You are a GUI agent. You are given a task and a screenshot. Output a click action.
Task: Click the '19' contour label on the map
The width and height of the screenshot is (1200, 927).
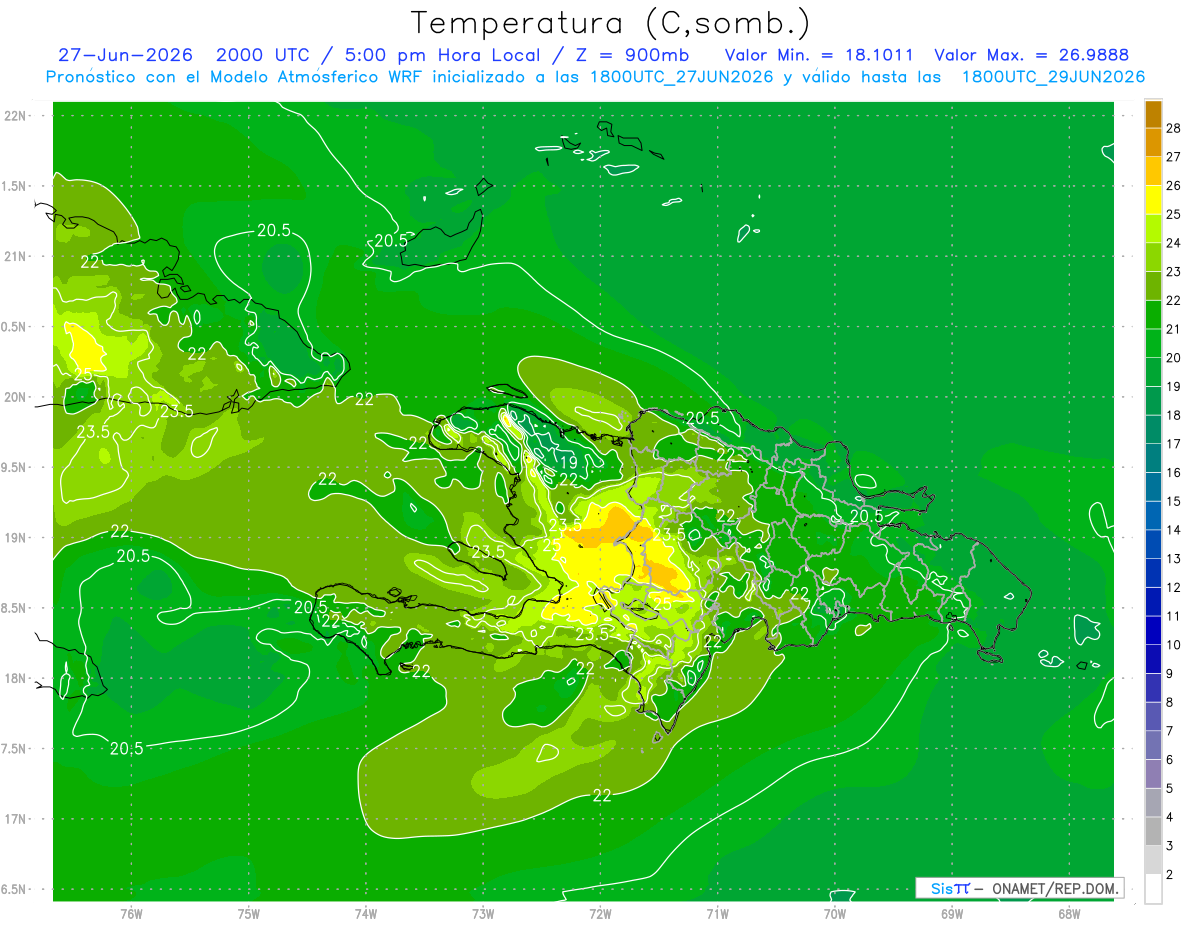[567, 463]
